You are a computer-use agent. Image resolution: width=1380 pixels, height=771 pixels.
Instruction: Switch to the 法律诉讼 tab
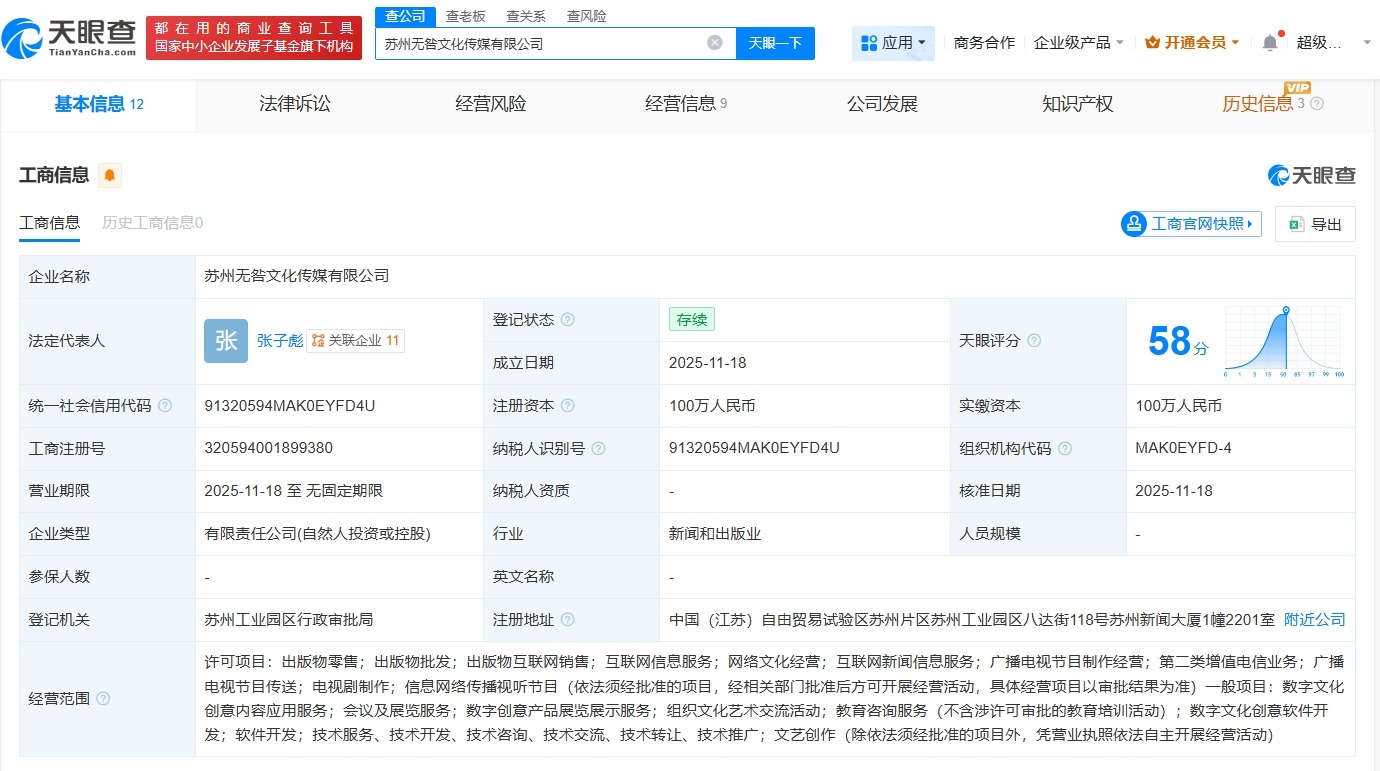click(x=294, y=103)
